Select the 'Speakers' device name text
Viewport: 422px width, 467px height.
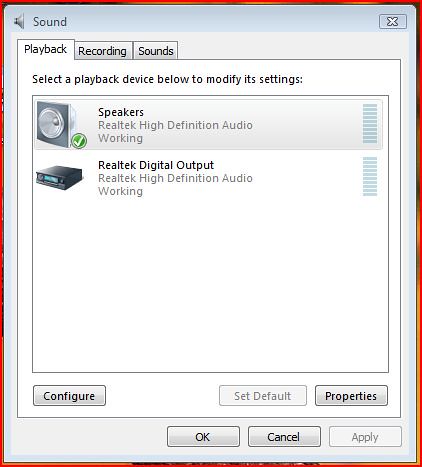click(121, 112)
